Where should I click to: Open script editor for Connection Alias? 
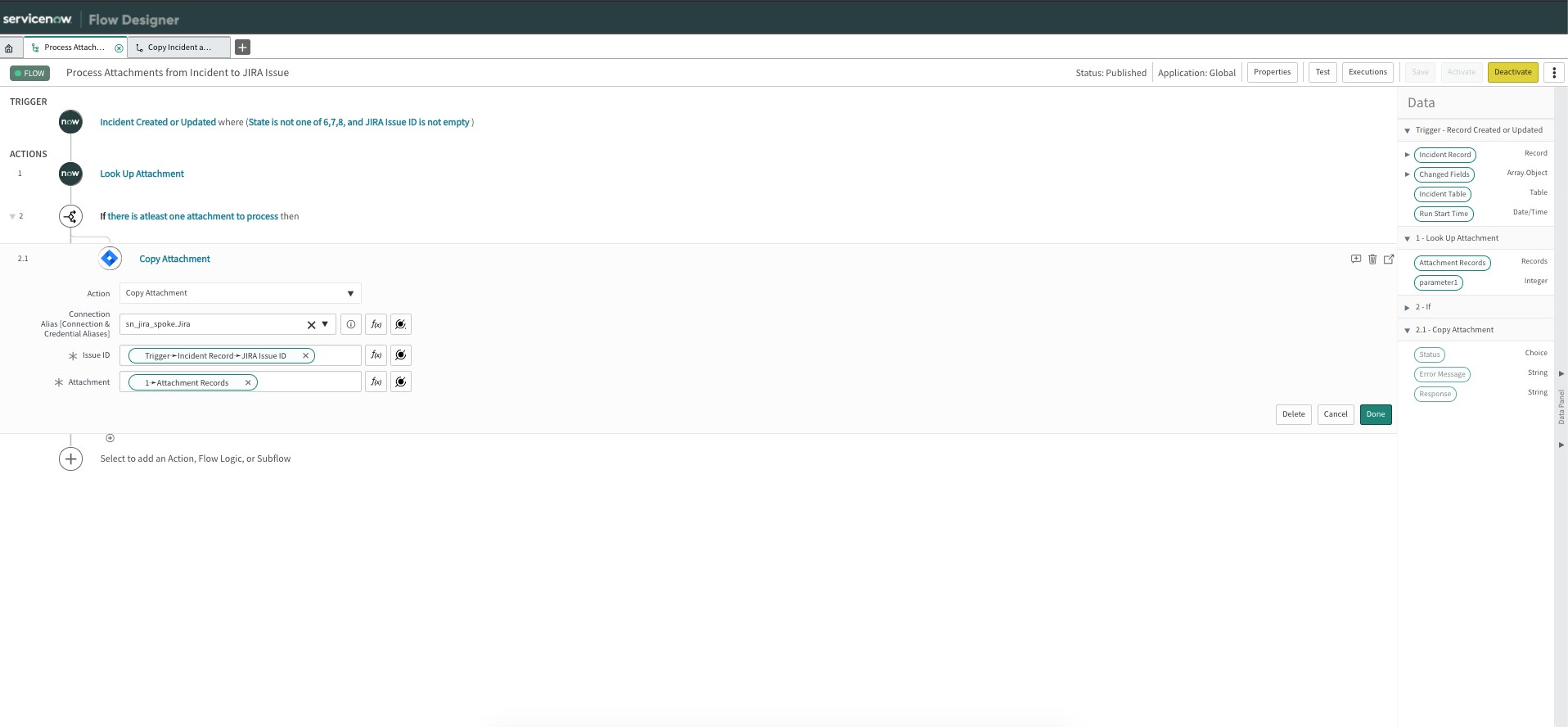click(x=376, y=324)
